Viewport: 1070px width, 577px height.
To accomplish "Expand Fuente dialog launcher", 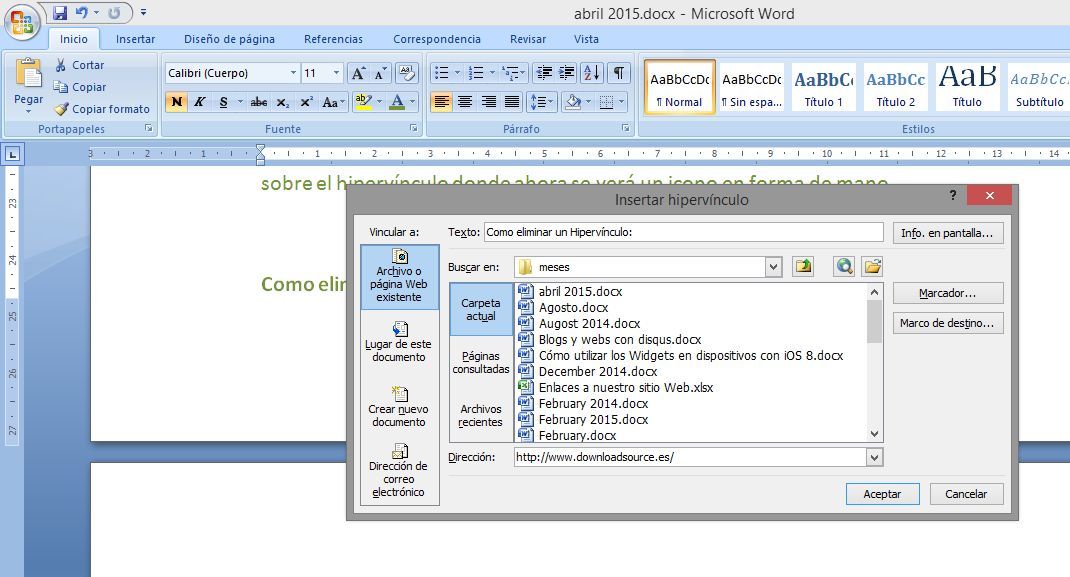I will (x=413, y=128).
